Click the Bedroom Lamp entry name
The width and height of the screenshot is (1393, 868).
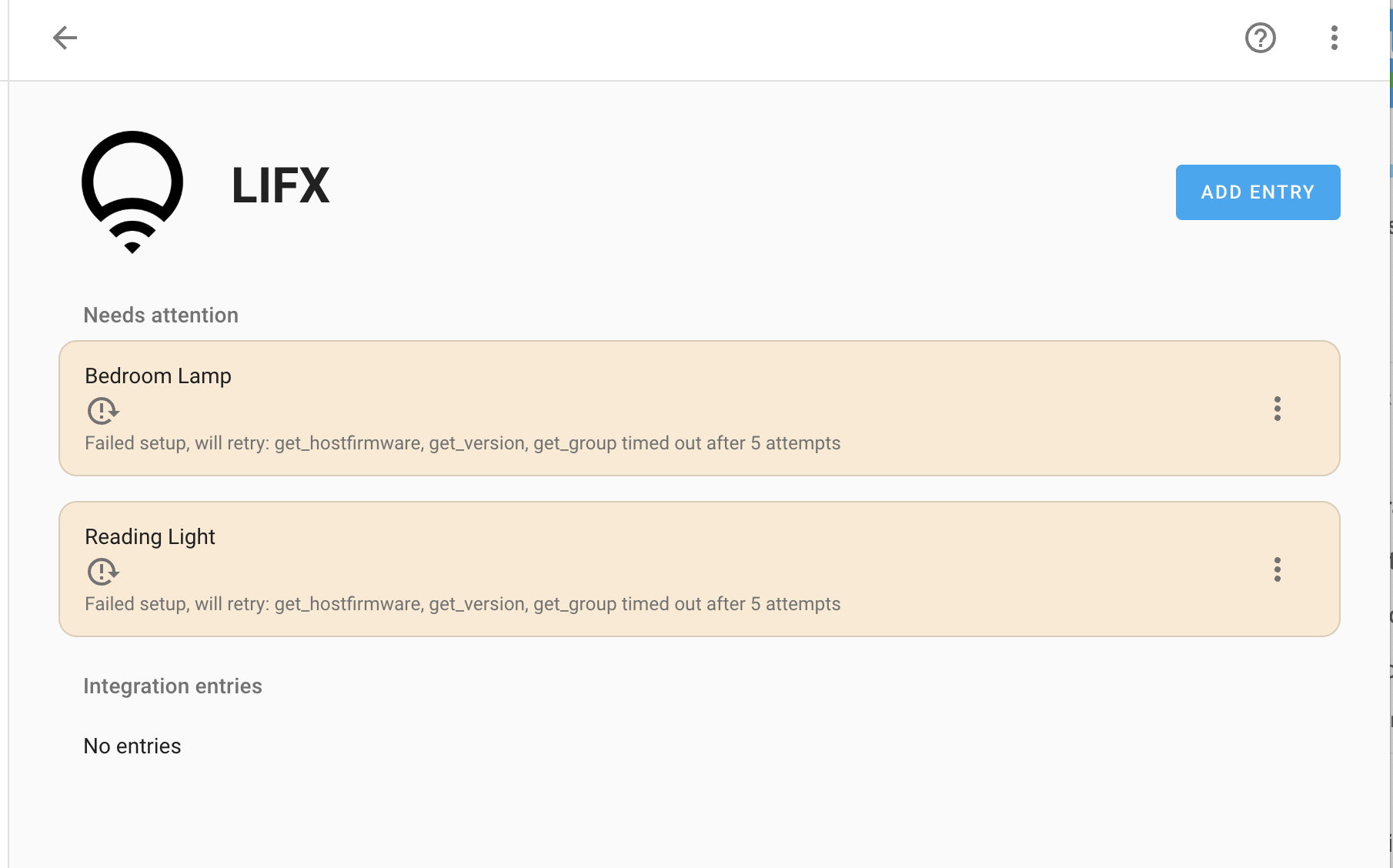point(158,376)
